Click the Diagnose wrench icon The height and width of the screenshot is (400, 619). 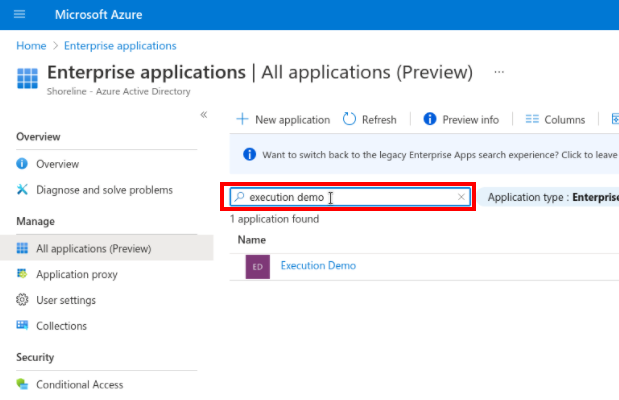coord(22,190)
